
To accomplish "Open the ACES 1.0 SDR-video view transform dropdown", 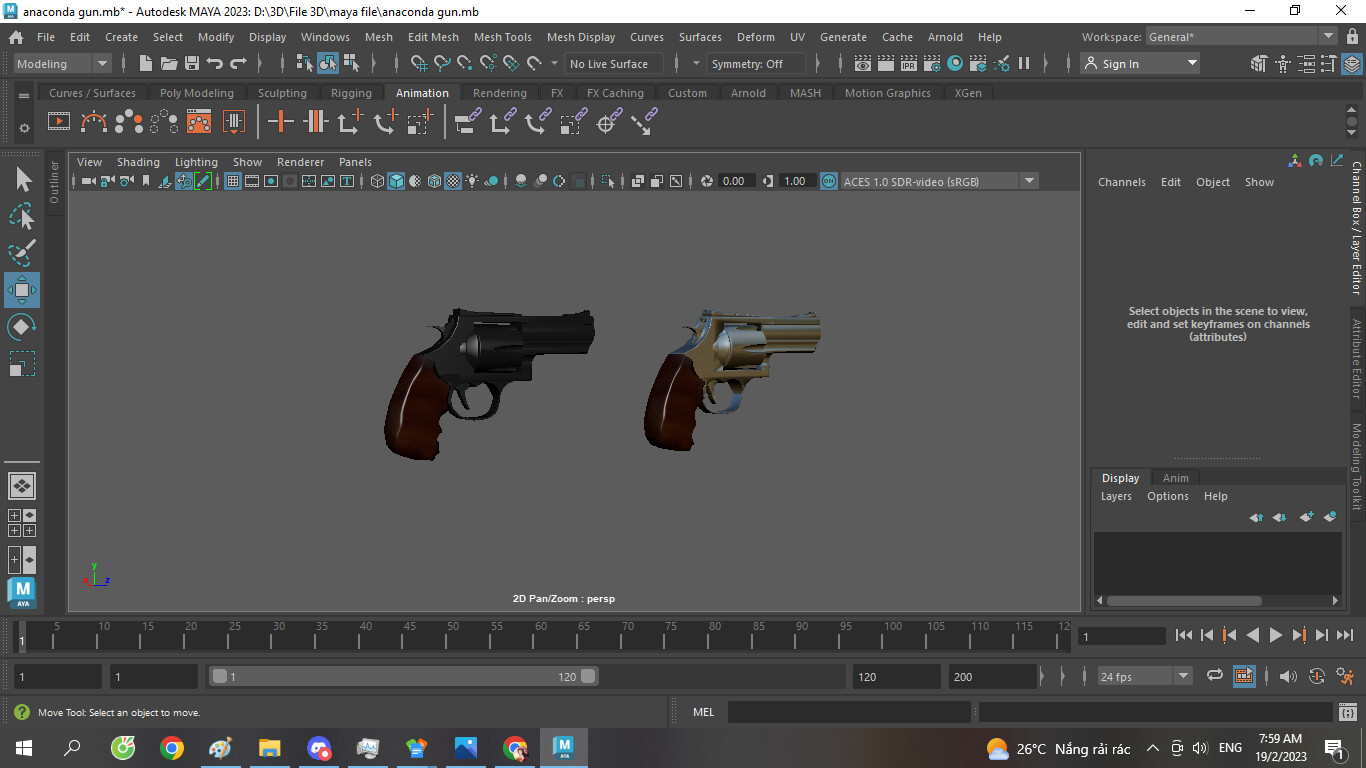I will [x=1028, y=181].
